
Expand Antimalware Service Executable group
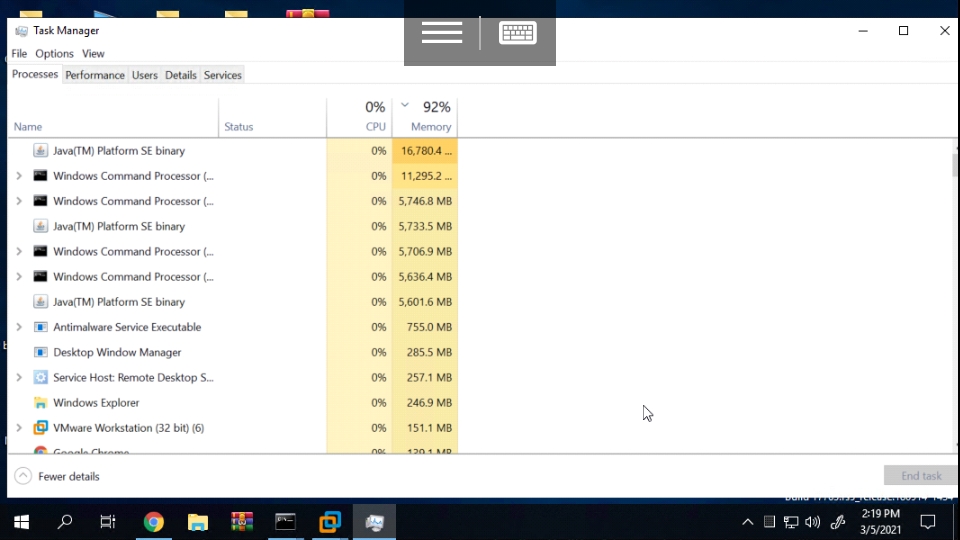click(19, 327)
